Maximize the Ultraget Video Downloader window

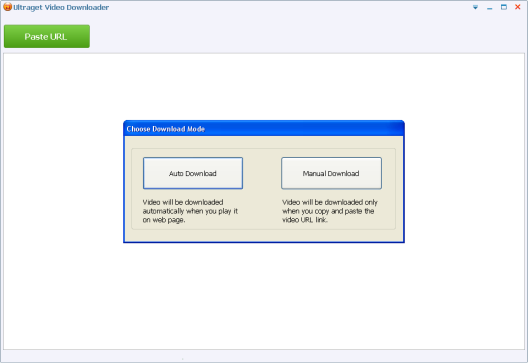(503, 7)
